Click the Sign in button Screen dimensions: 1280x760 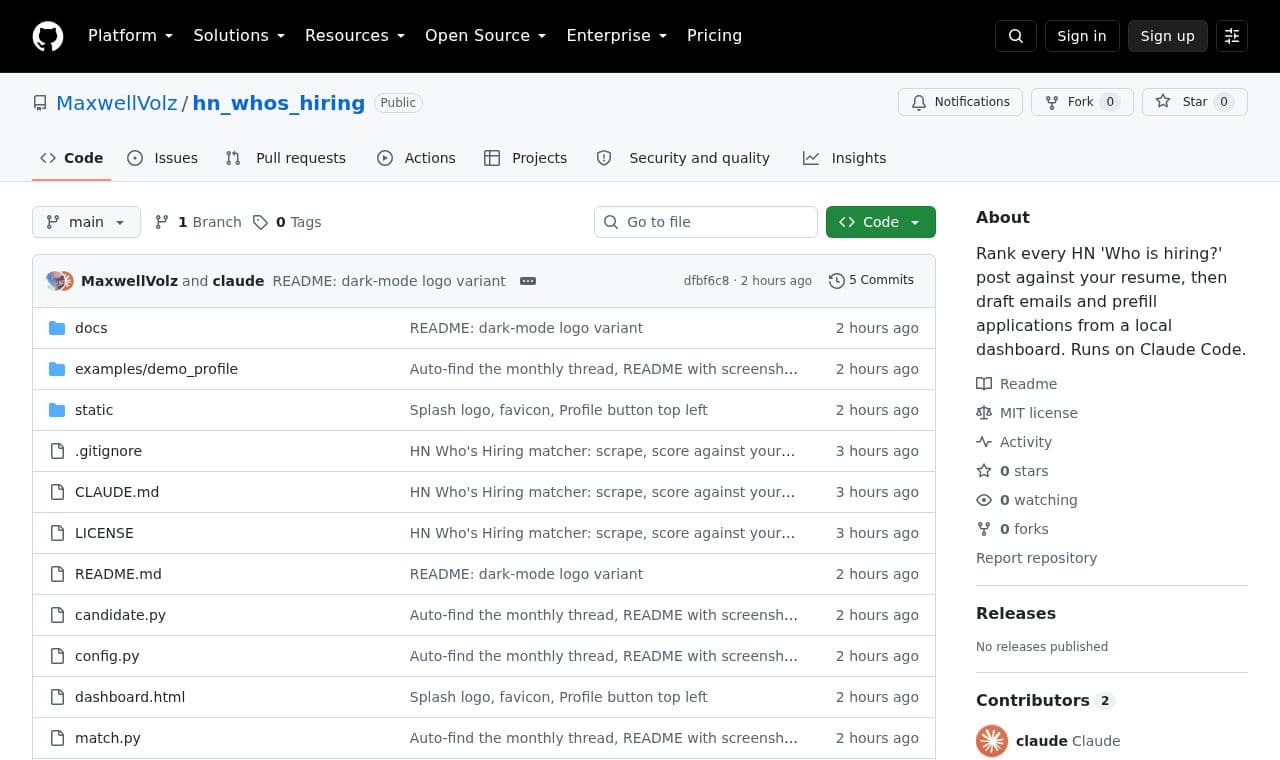(x=1082, y=36)
